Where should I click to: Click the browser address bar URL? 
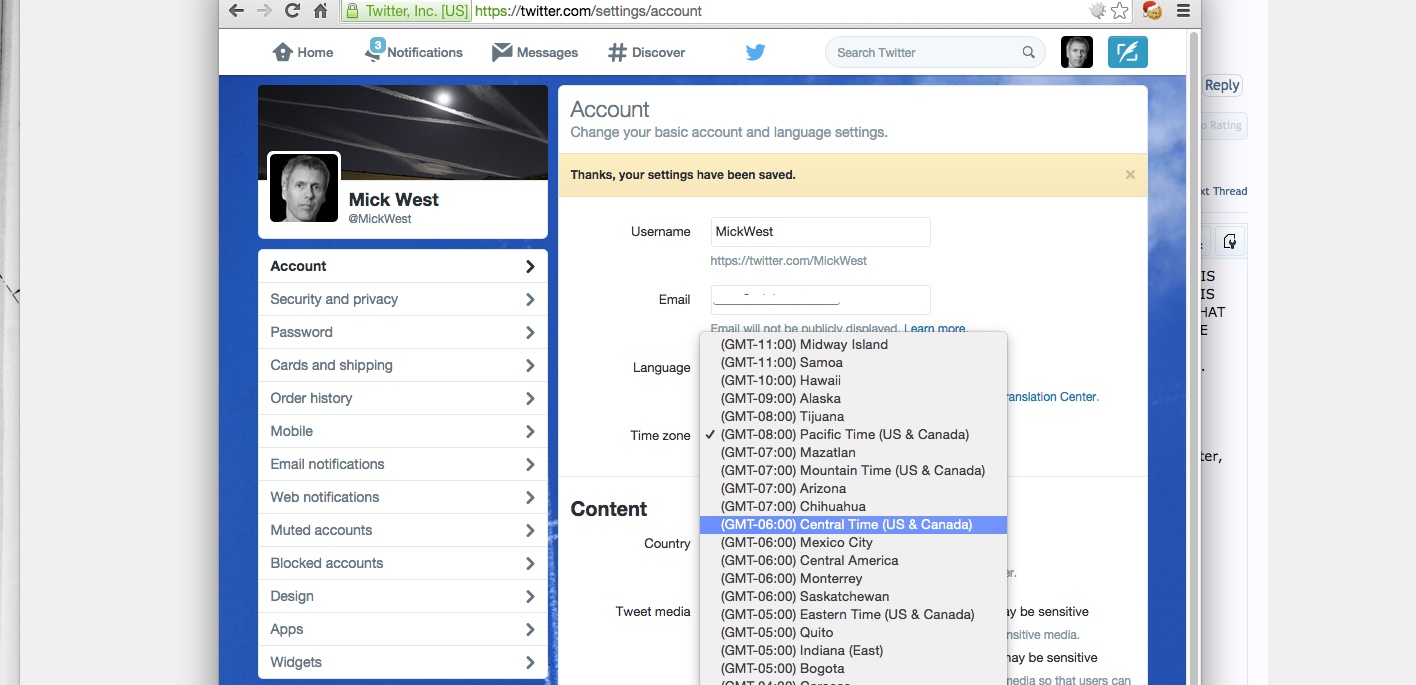click(x=588, y=11)
